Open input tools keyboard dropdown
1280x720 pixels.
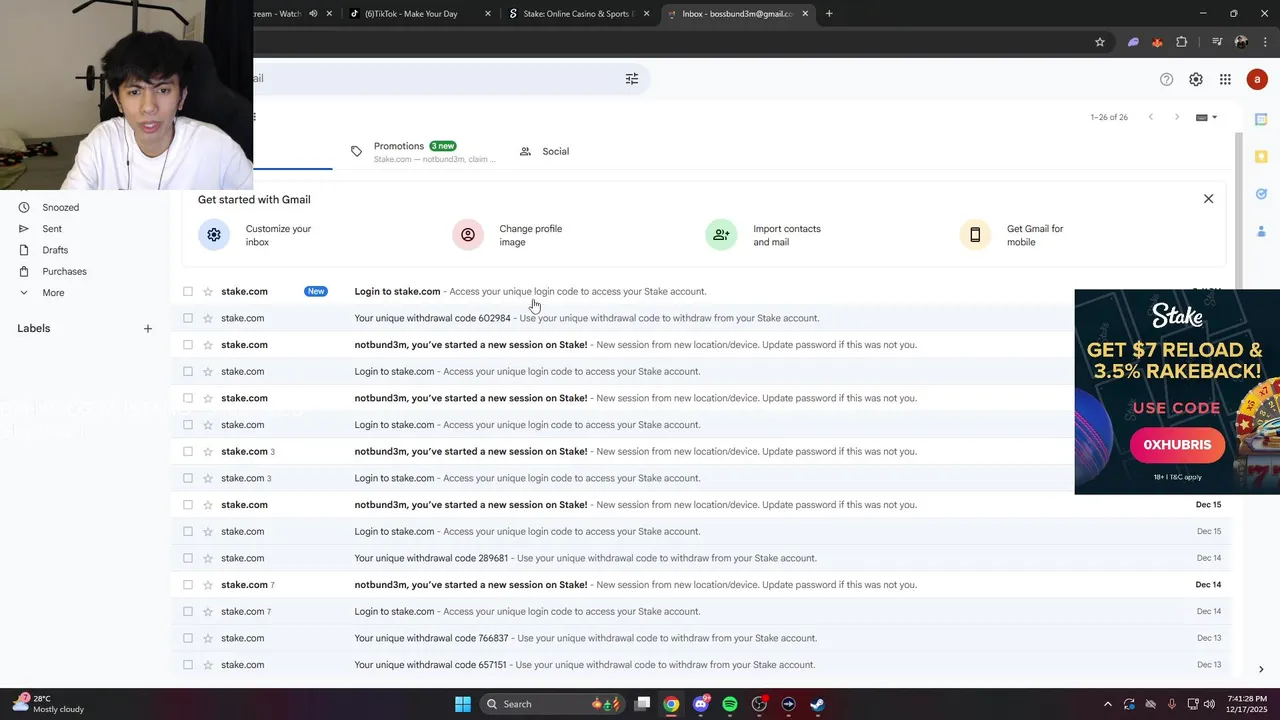[1207, 117]
